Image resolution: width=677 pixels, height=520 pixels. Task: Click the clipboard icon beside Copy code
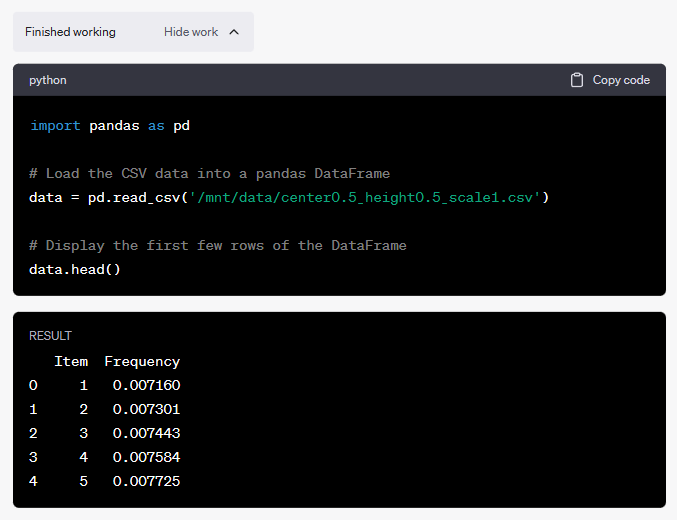point(577,80)
